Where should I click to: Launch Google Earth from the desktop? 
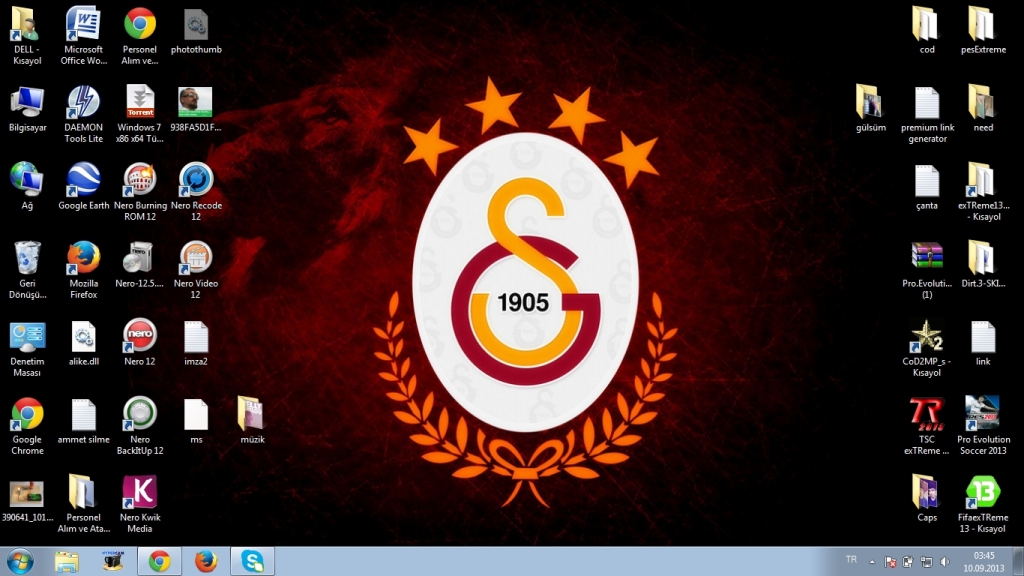[84, 187]
